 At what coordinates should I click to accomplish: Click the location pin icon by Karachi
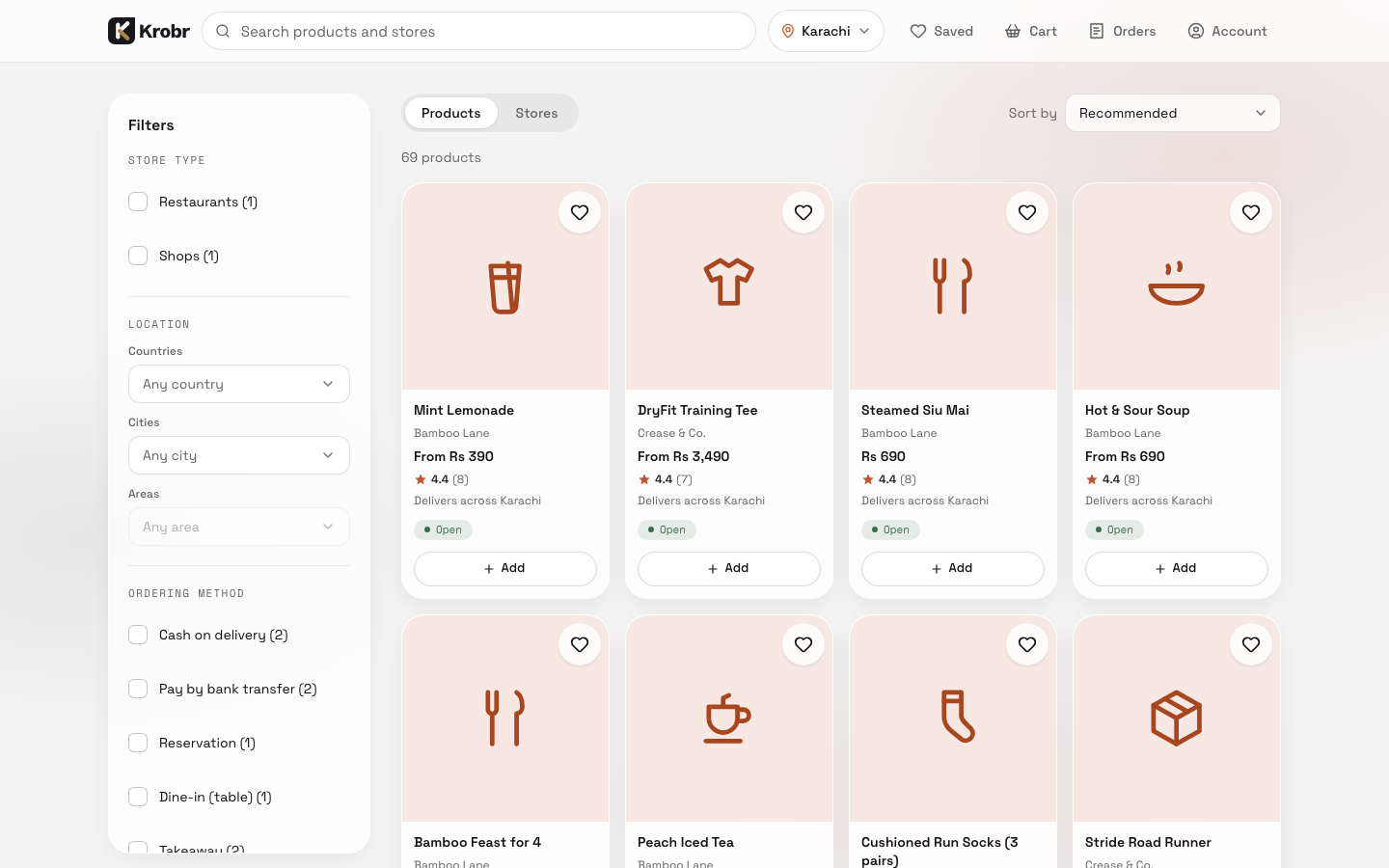788,31
